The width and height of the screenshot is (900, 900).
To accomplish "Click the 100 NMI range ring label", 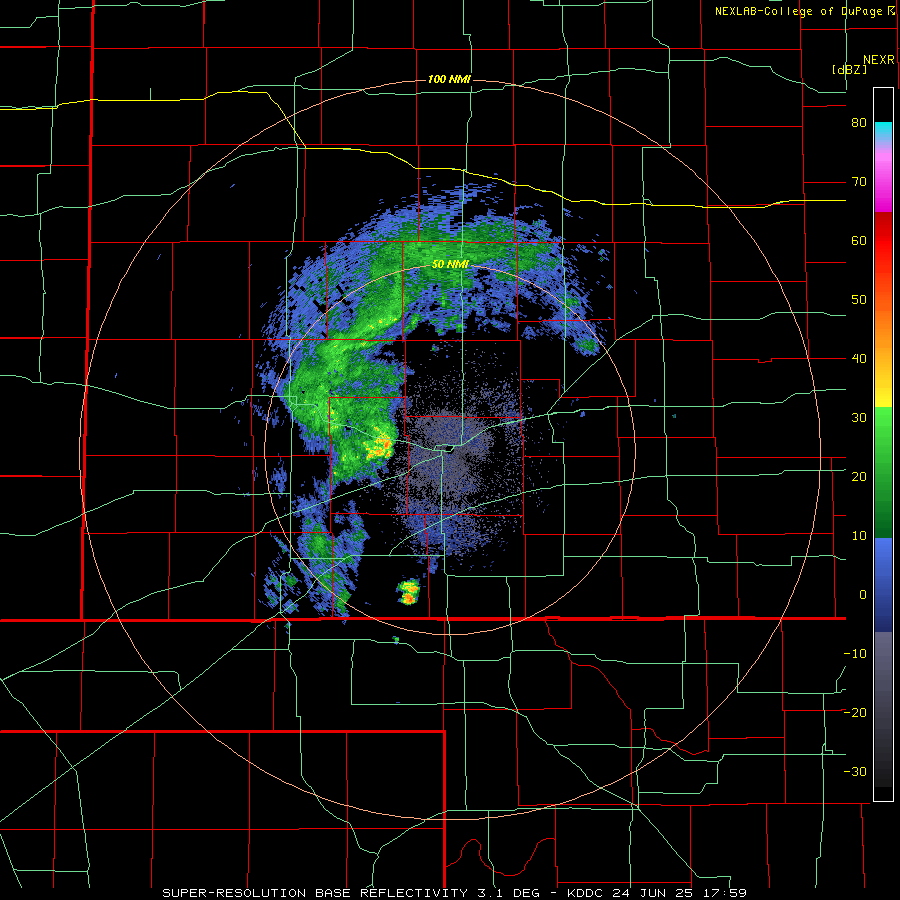I will pos(449,79).
